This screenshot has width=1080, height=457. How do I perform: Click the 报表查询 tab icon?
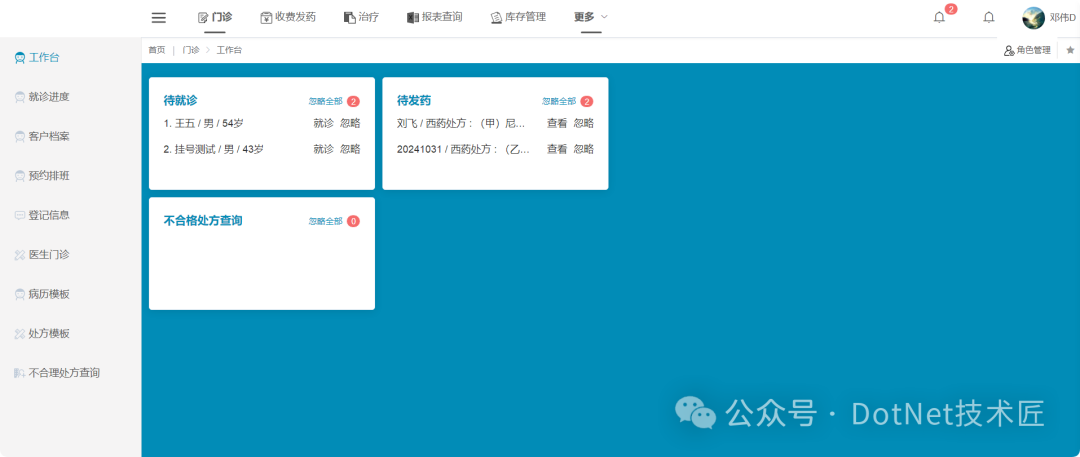coord(413,18)
